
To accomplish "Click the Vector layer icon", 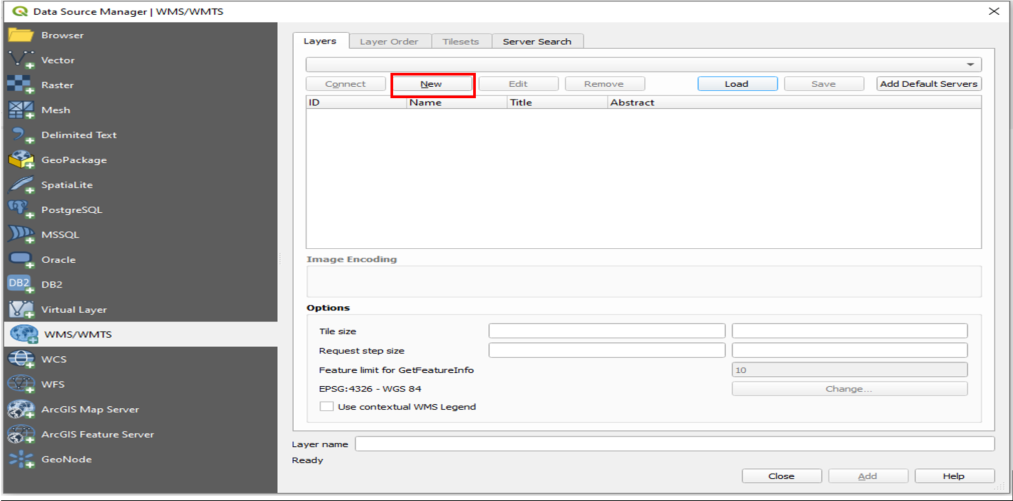I will [20, 60].
